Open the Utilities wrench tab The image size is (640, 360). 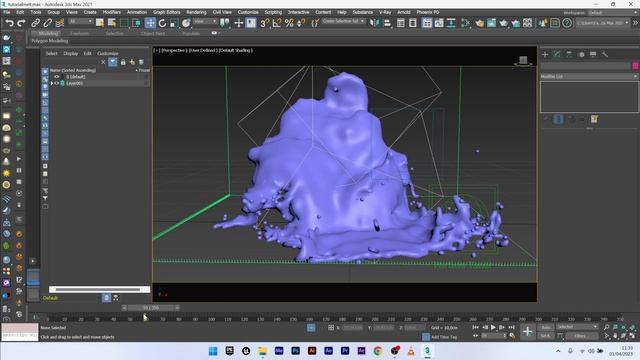(605, 54)
